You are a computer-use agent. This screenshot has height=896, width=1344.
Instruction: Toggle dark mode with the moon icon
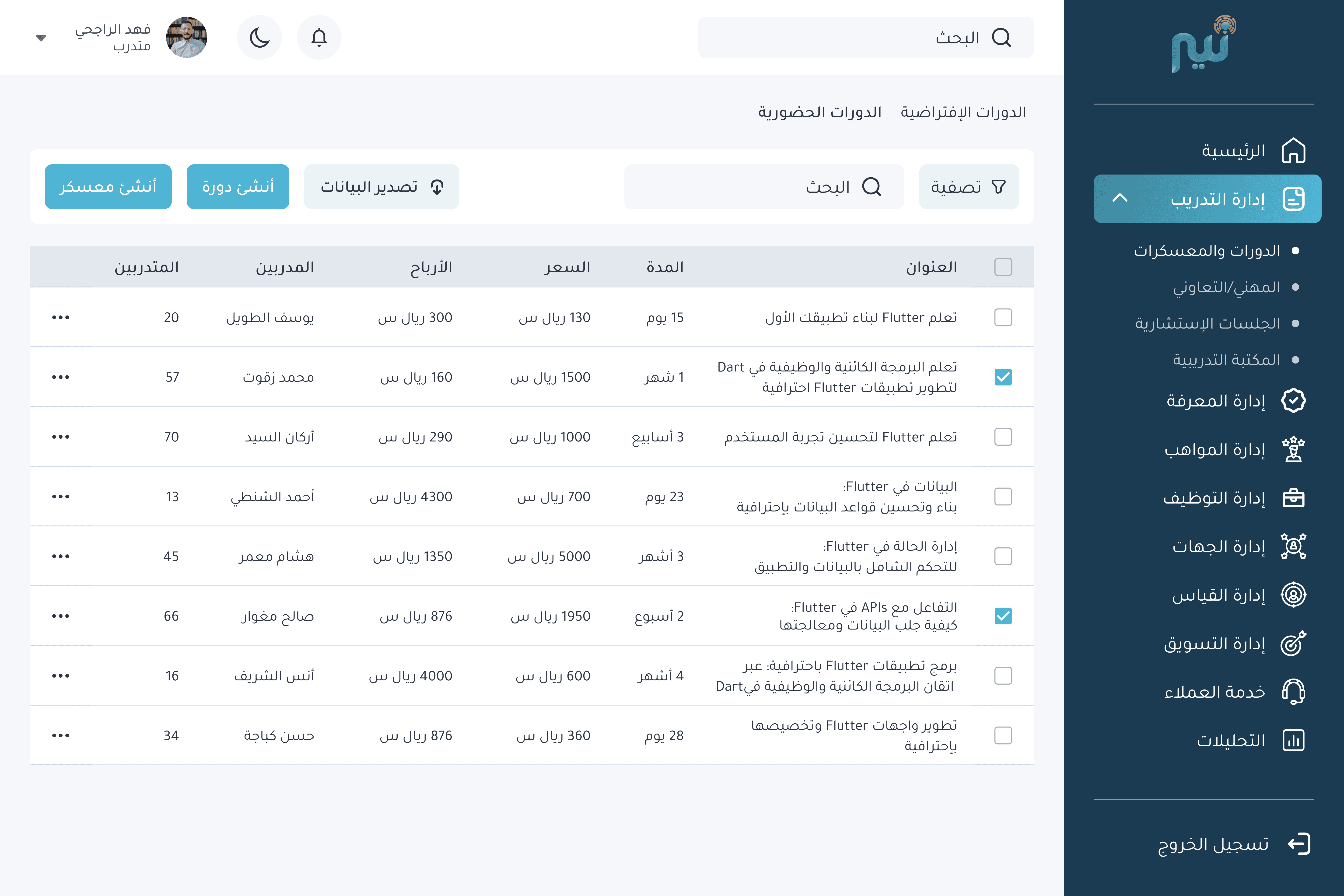point(259,38)
